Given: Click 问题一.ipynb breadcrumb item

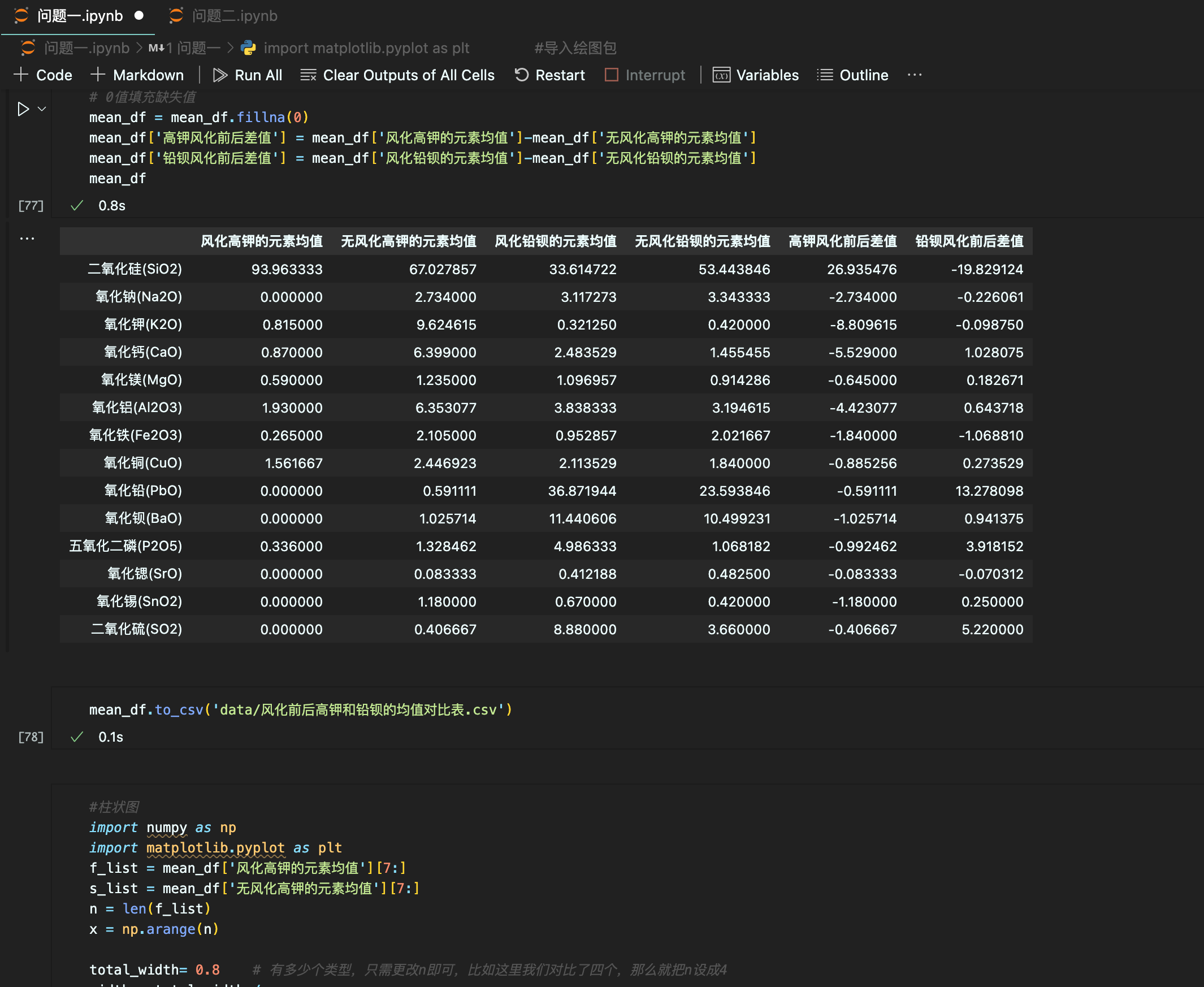Looking at the screenshot, I should pos(86,47).
